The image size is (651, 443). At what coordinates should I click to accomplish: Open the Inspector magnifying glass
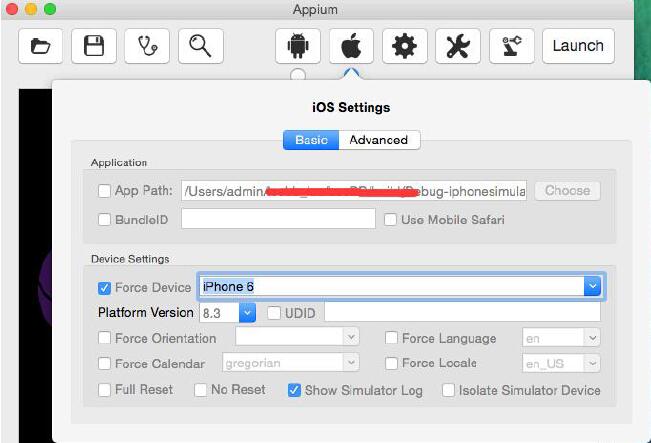click(x=201, y=46)
